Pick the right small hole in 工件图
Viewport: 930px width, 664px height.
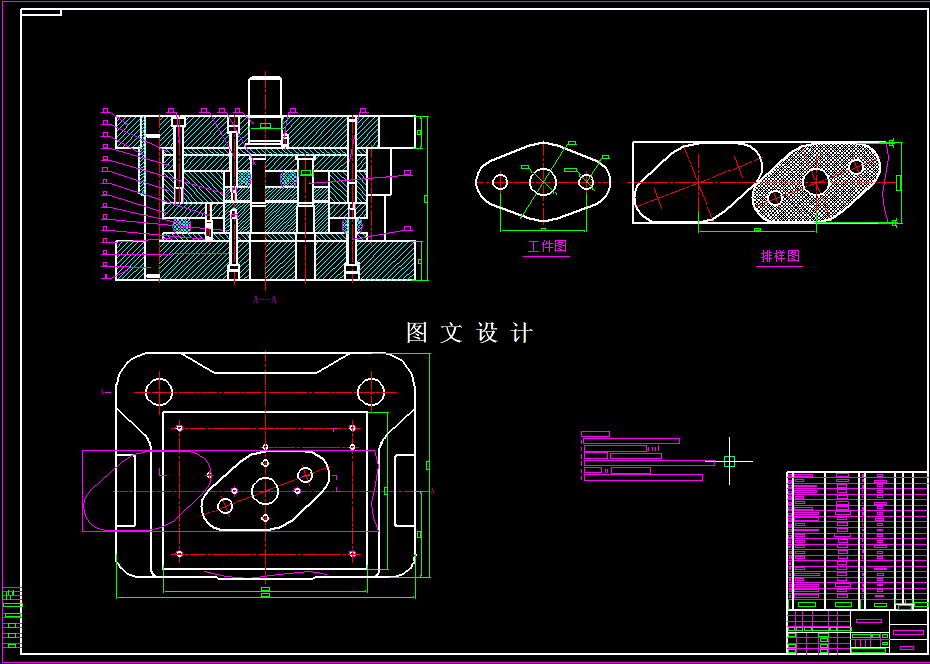[x=586, y=182]
